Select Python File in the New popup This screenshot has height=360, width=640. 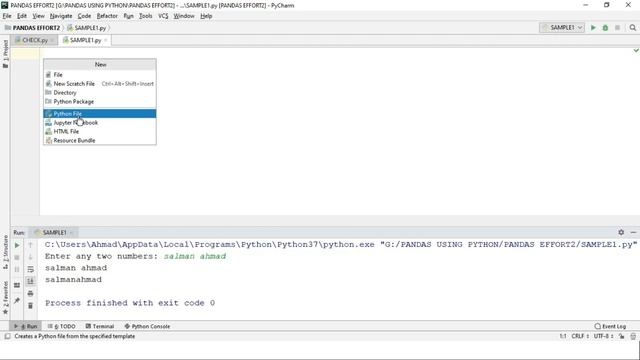100,113
